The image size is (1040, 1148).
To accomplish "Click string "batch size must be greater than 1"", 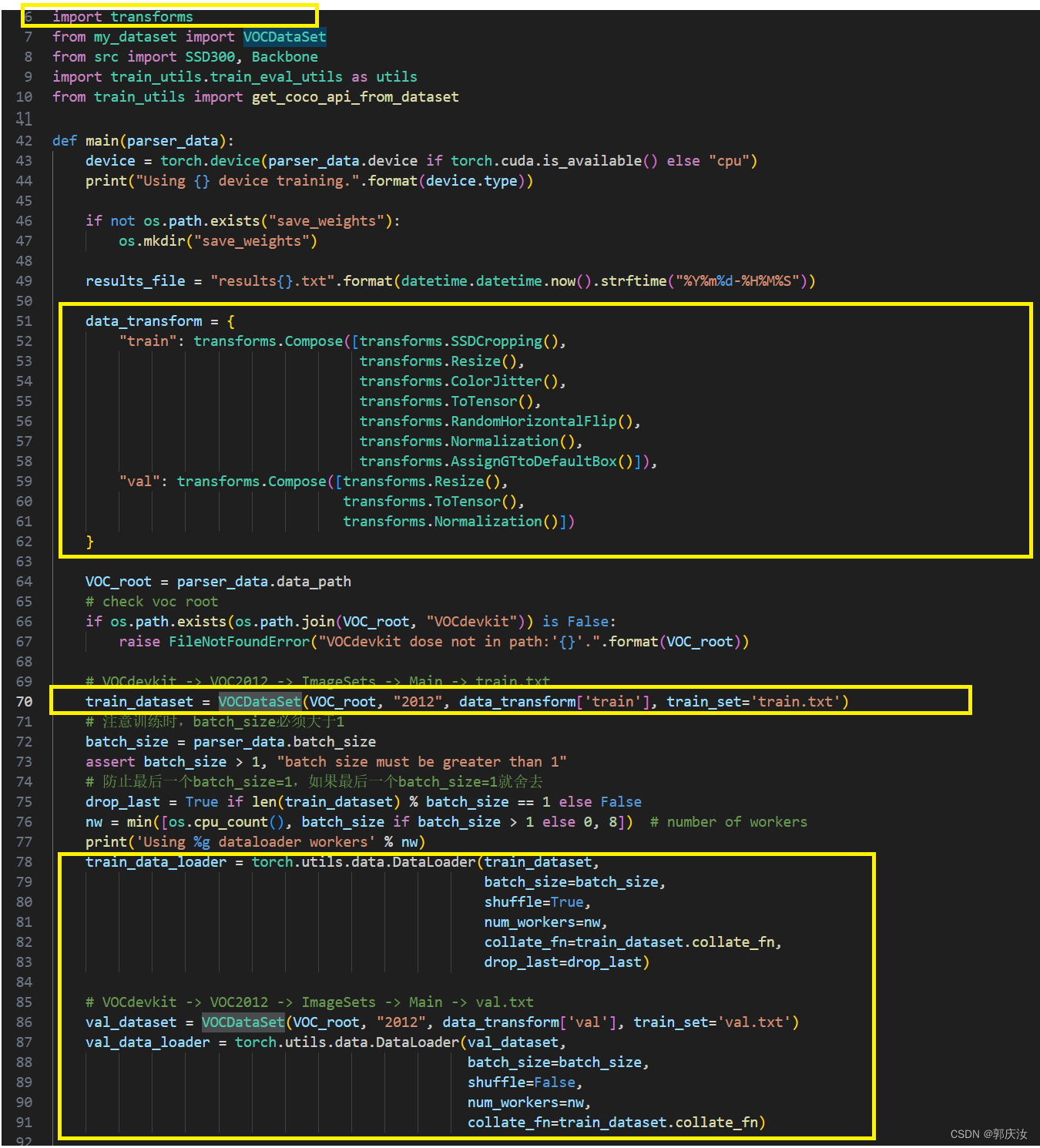I will 421,762.
